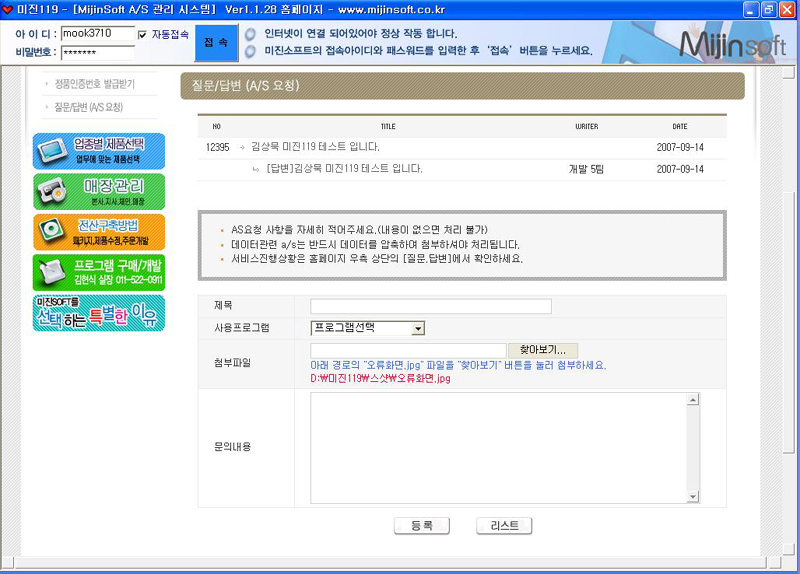Click the 리스트 button
This screenshot has height=574, width=800.
(x=504, y=526)
